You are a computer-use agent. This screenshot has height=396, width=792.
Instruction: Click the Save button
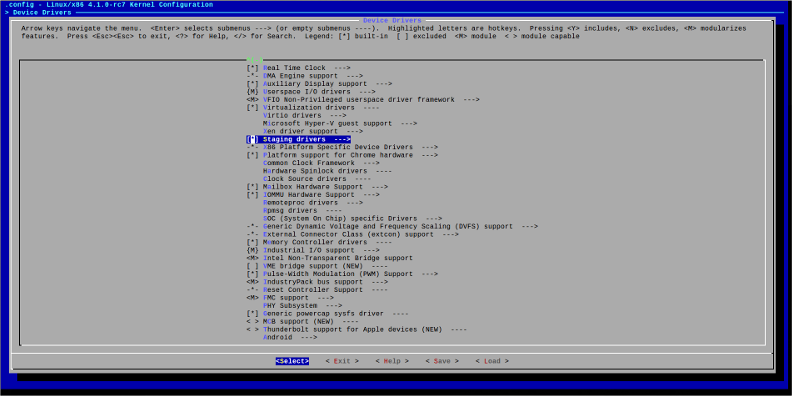(x=442, y=361)
